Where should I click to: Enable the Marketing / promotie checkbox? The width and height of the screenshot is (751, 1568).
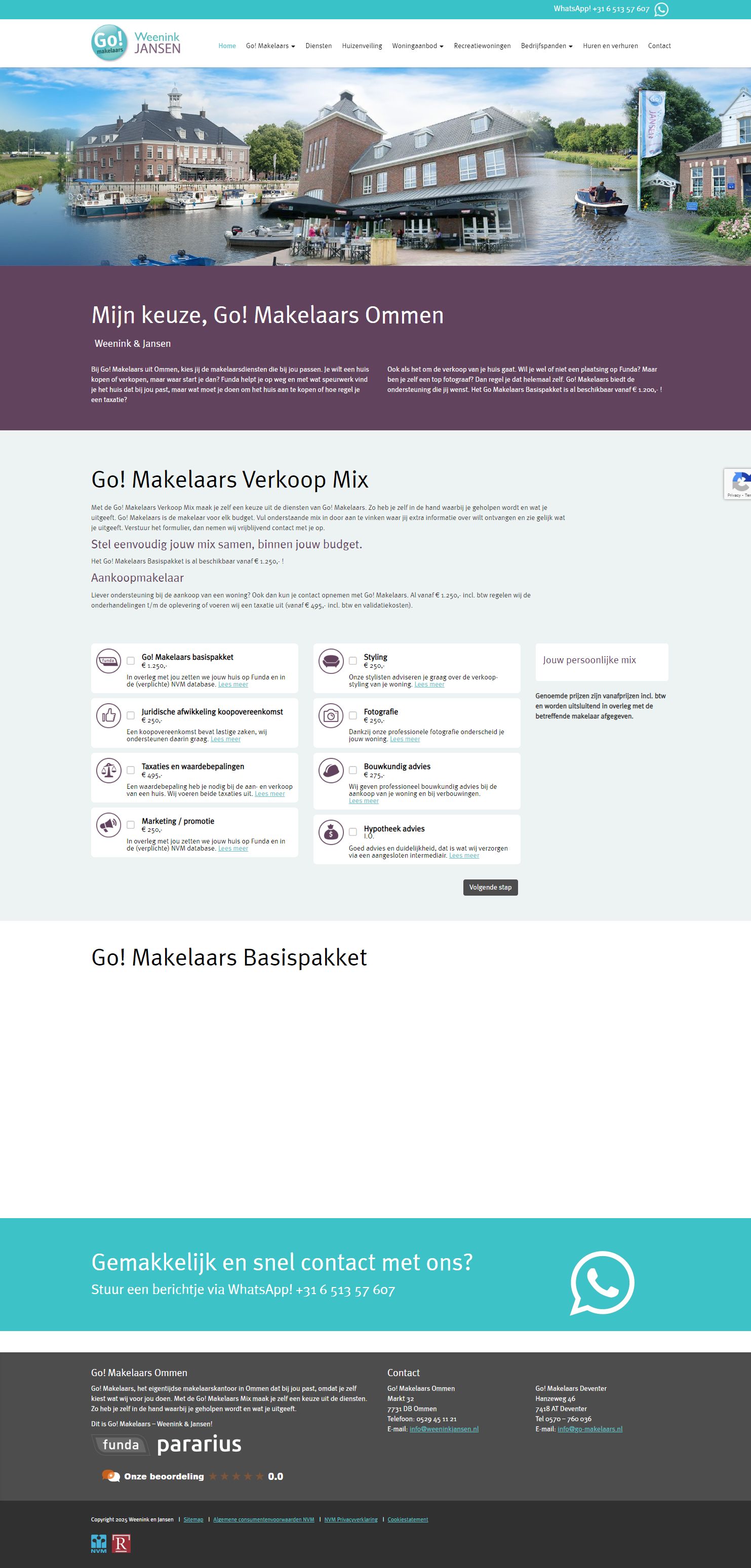pyautogui.click(x=131, y=825)
